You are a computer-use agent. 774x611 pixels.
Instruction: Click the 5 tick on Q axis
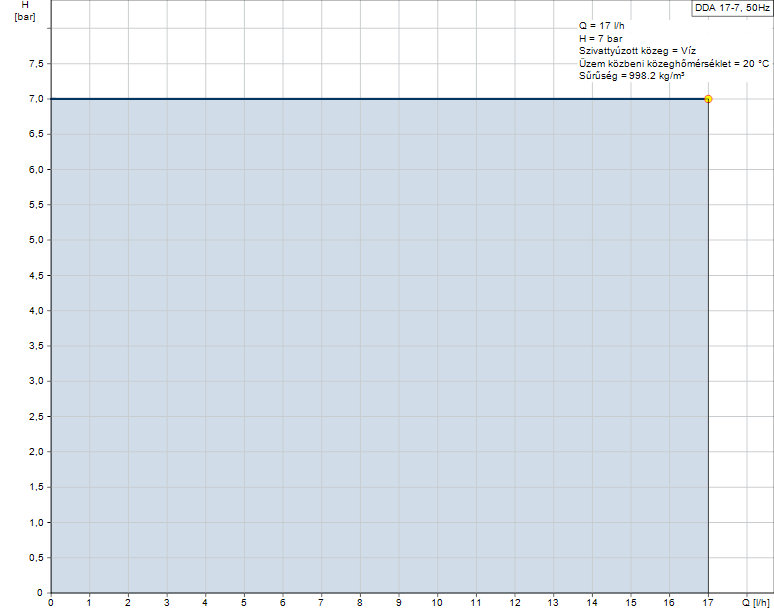point(244,603)
